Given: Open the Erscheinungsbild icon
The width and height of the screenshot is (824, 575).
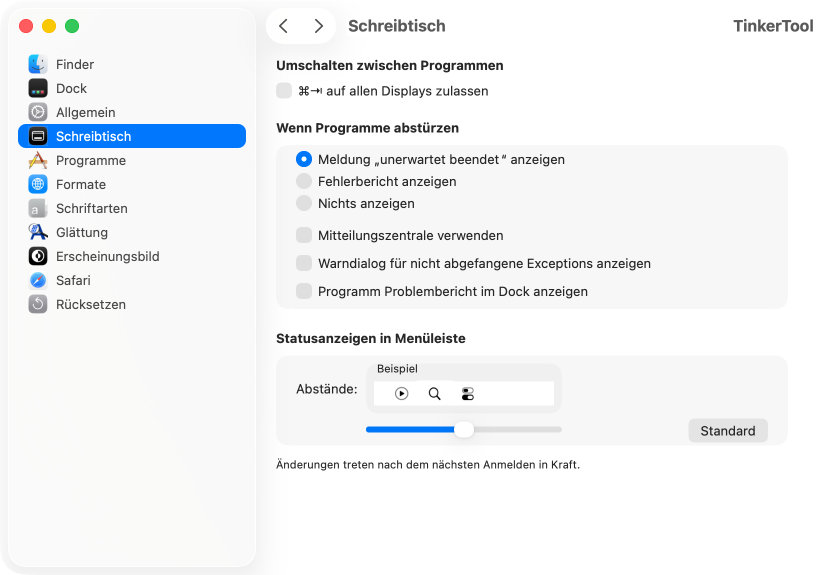Looking at the screenshot, I should coord(38,256).
